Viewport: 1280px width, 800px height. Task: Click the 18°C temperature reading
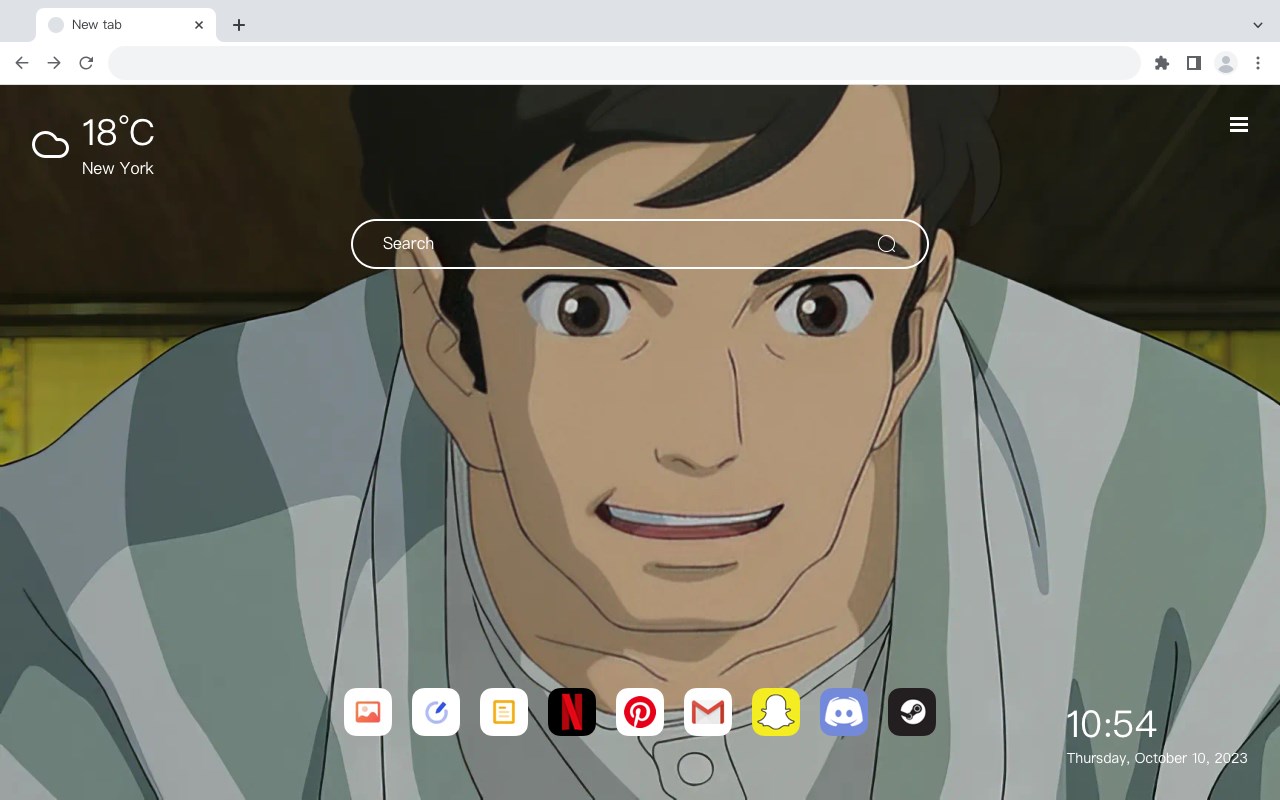point(118,133)
